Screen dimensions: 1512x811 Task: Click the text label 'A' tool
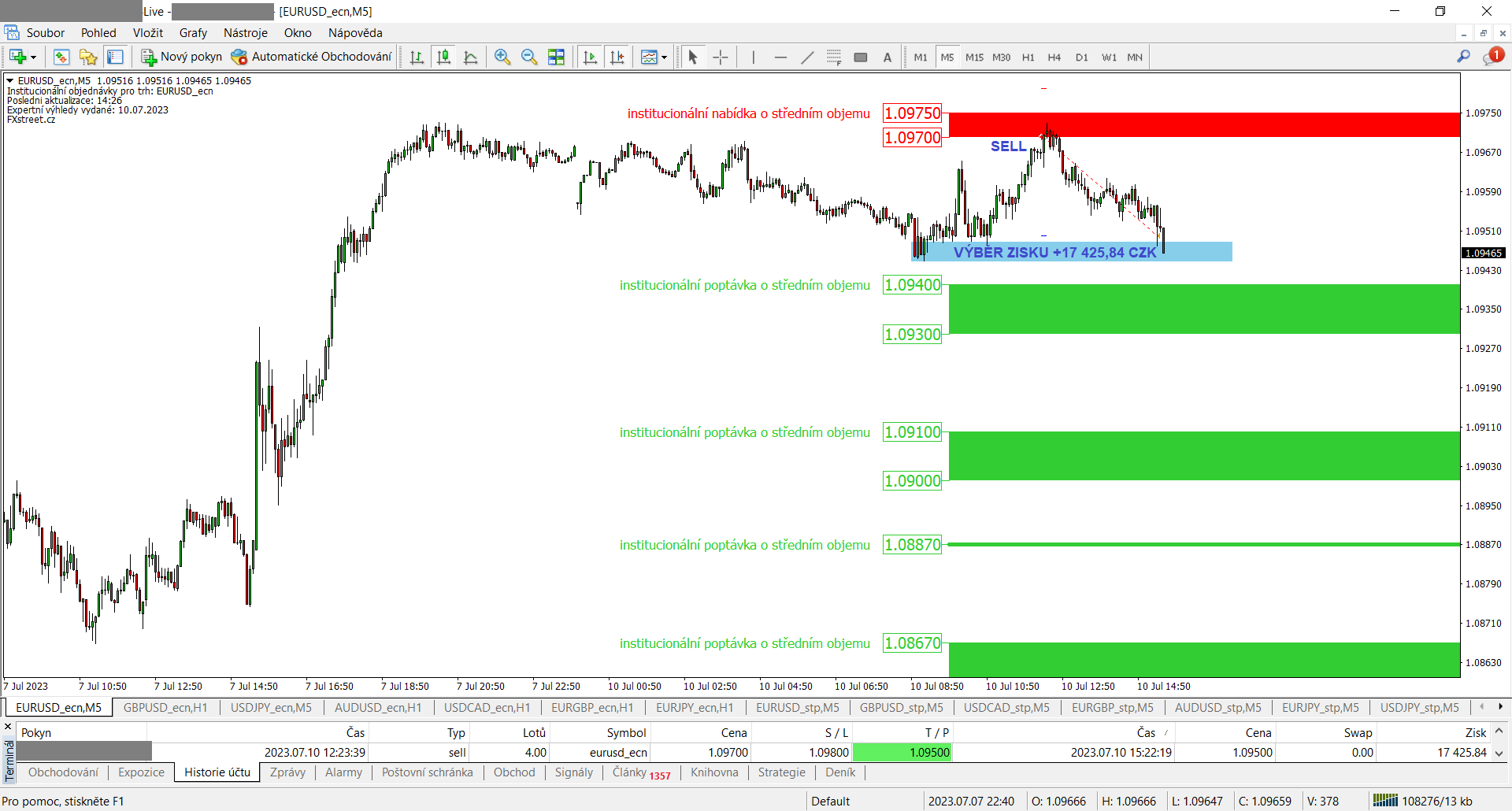(887, 57)
